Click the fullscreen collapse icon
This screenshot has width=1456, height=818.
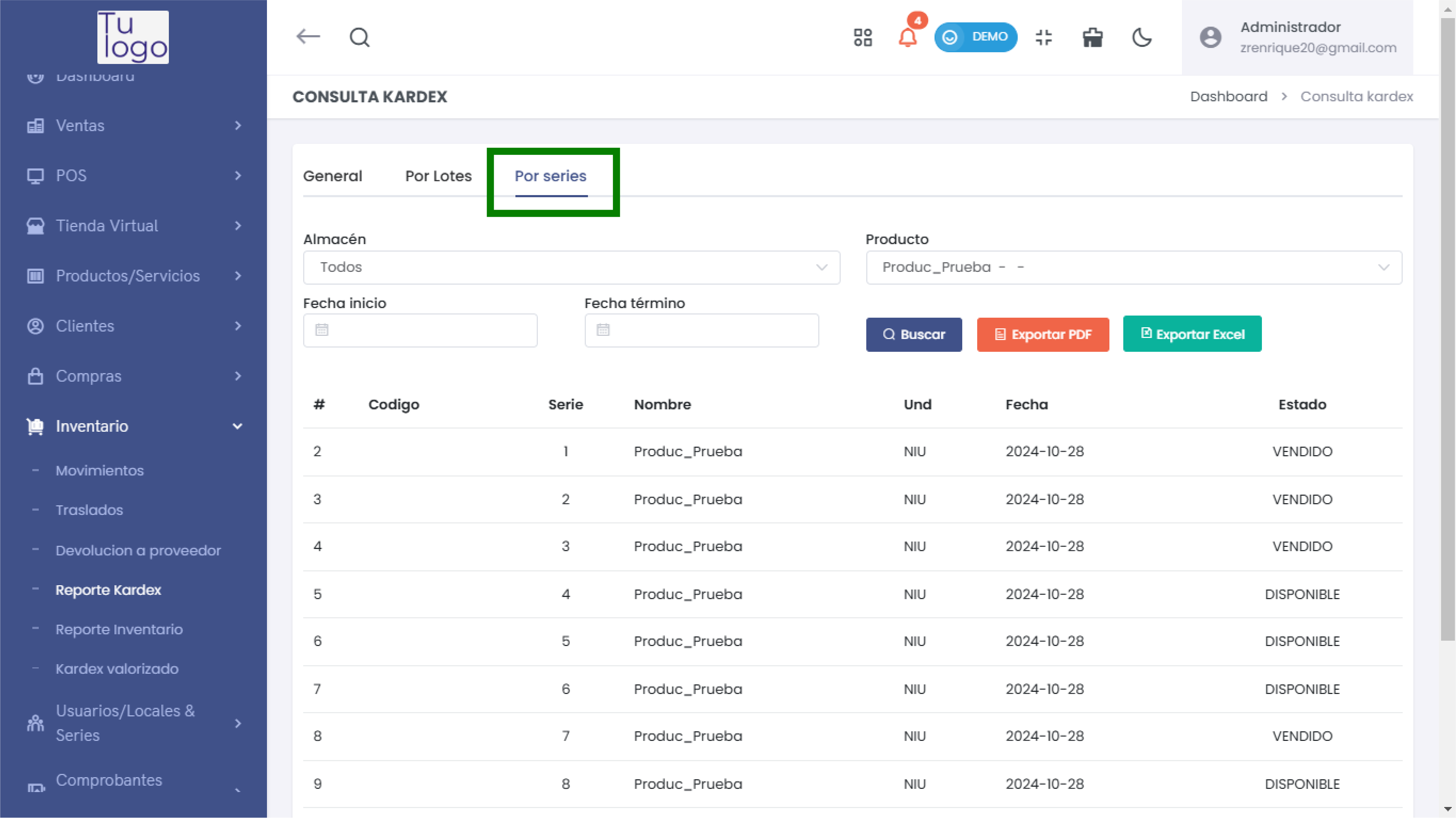click(x=1043, y=37)
